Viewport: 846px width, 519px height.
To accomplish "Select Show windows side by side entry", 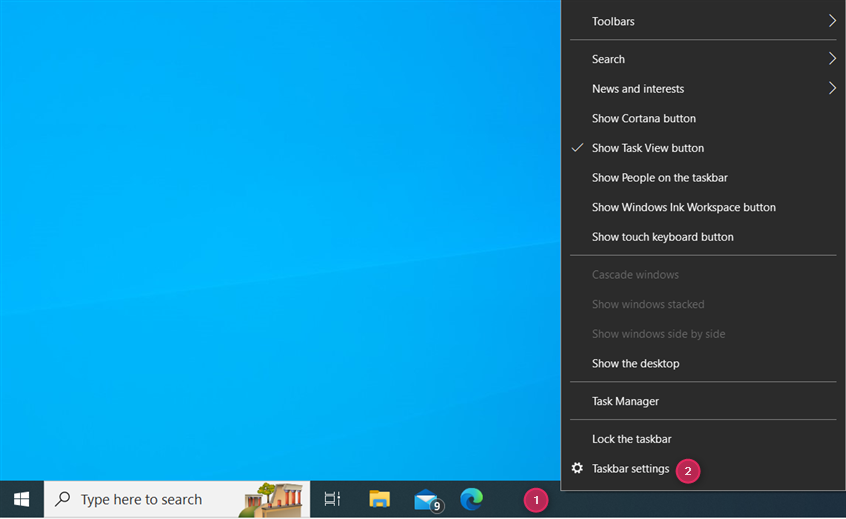I will click(x=703, y=334).
